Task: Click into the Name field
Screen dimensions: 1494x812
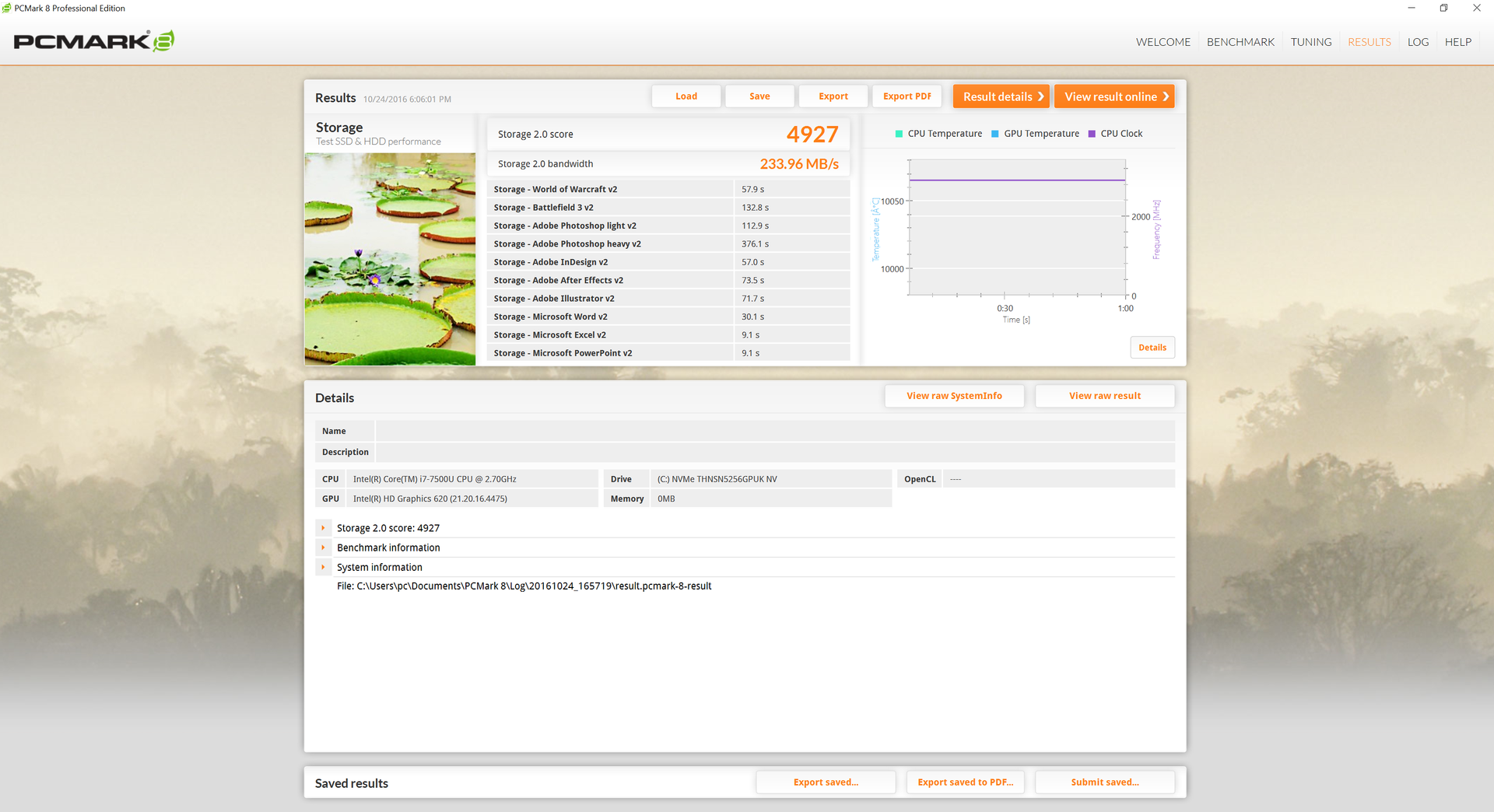Action: click(x=775, y=431)
